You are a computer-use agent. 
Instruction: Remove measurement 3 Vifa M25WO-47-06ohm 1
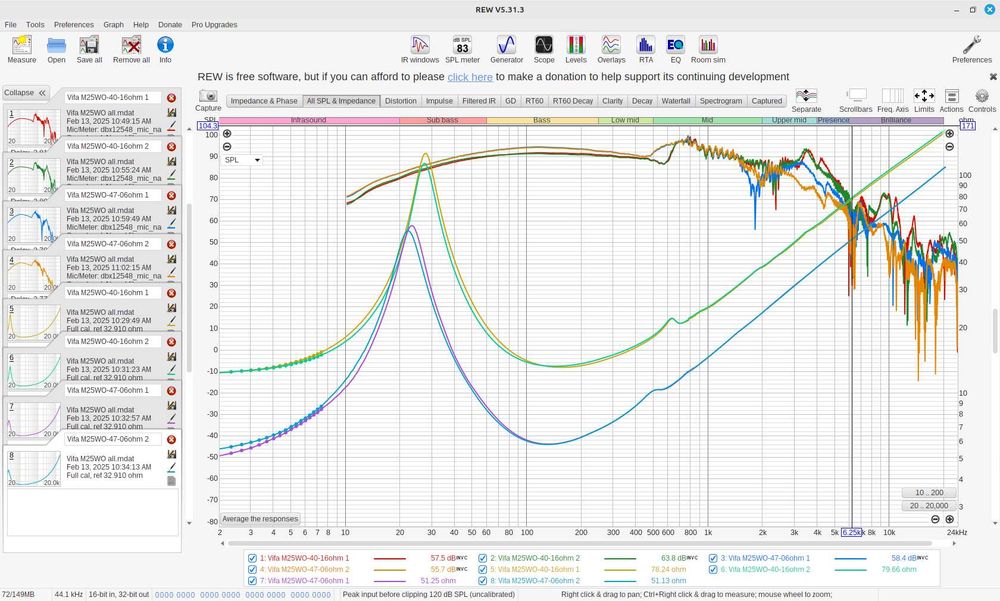point(172,195)
